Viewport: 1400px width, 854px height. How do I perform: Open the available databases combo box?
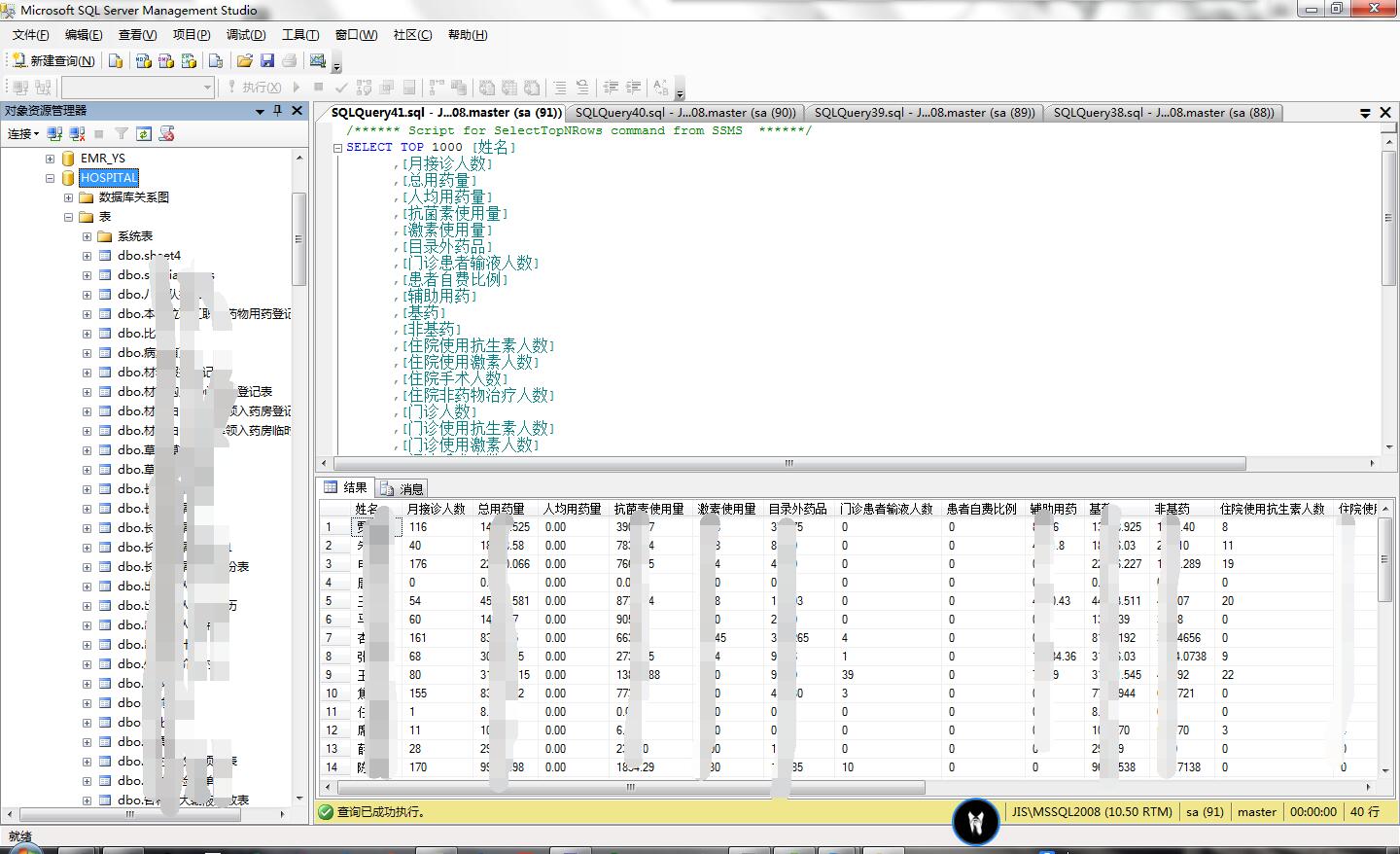coord(137,87)
